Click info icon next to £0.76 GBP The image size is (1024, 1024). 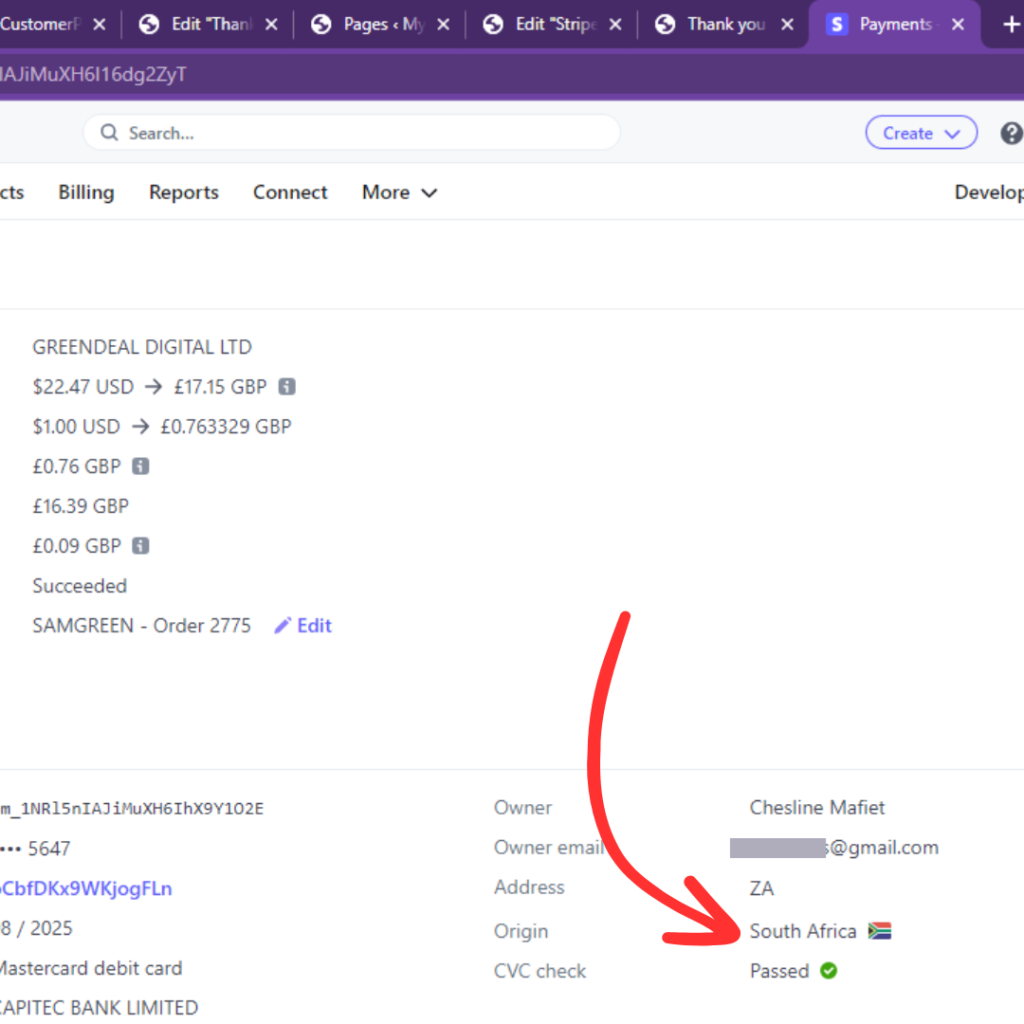(140, 466)
